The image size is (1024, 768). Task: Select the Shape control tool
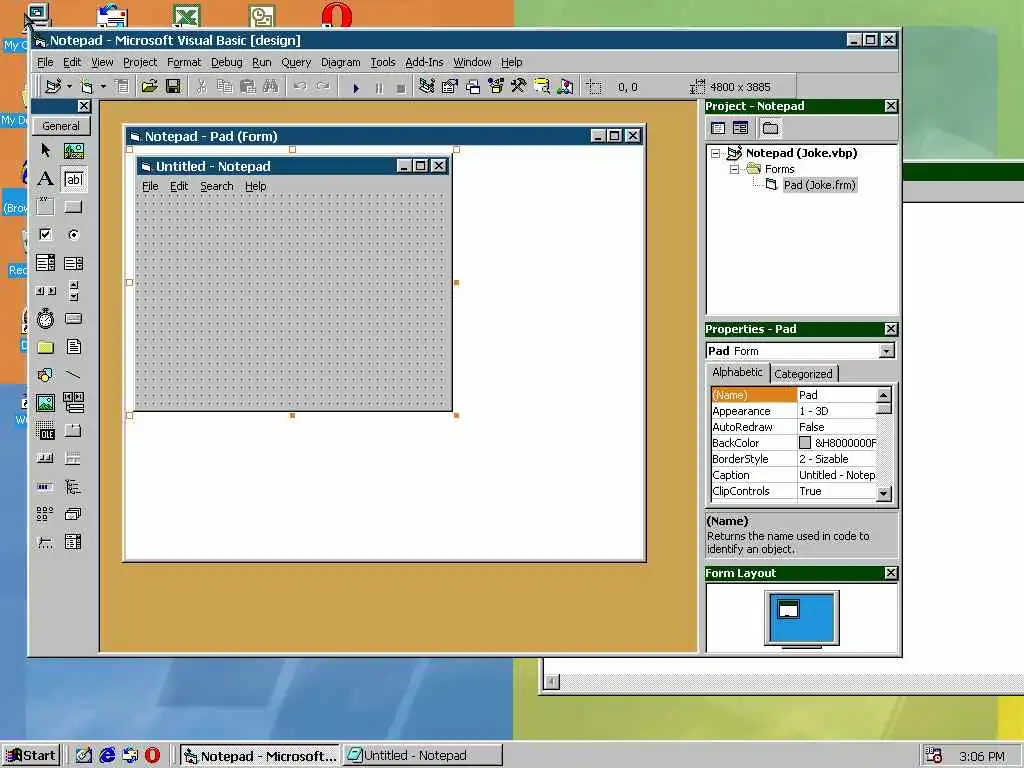(45, 375)
